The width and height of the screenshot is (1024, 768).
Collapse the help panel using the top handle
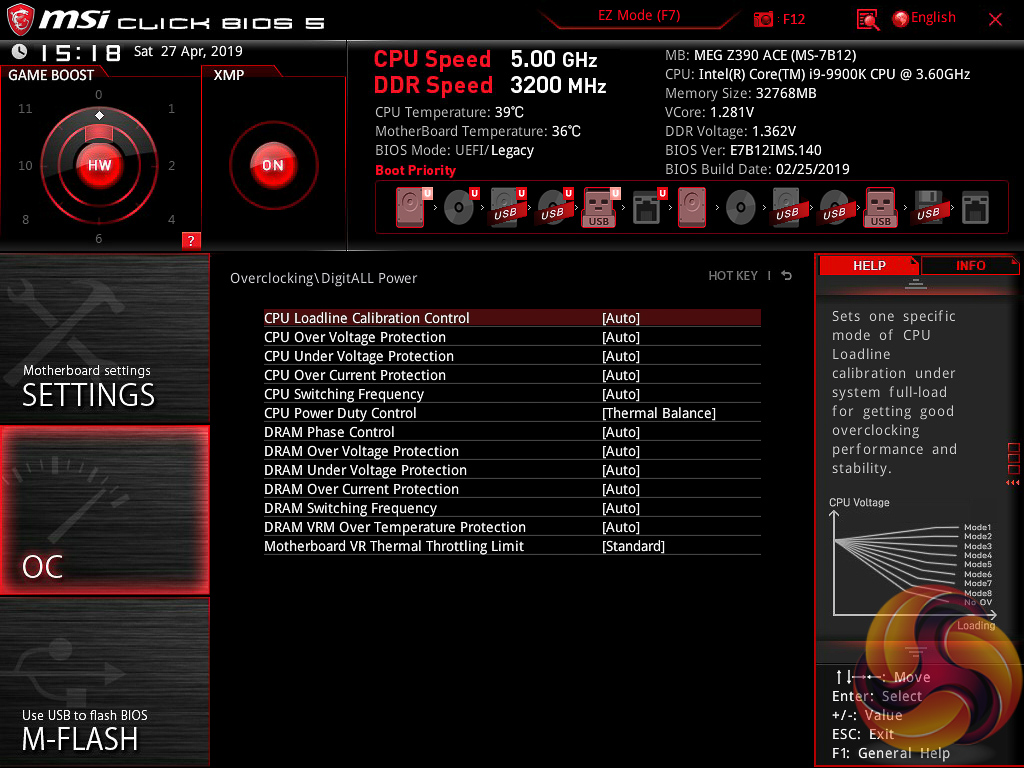click(916, 283)
